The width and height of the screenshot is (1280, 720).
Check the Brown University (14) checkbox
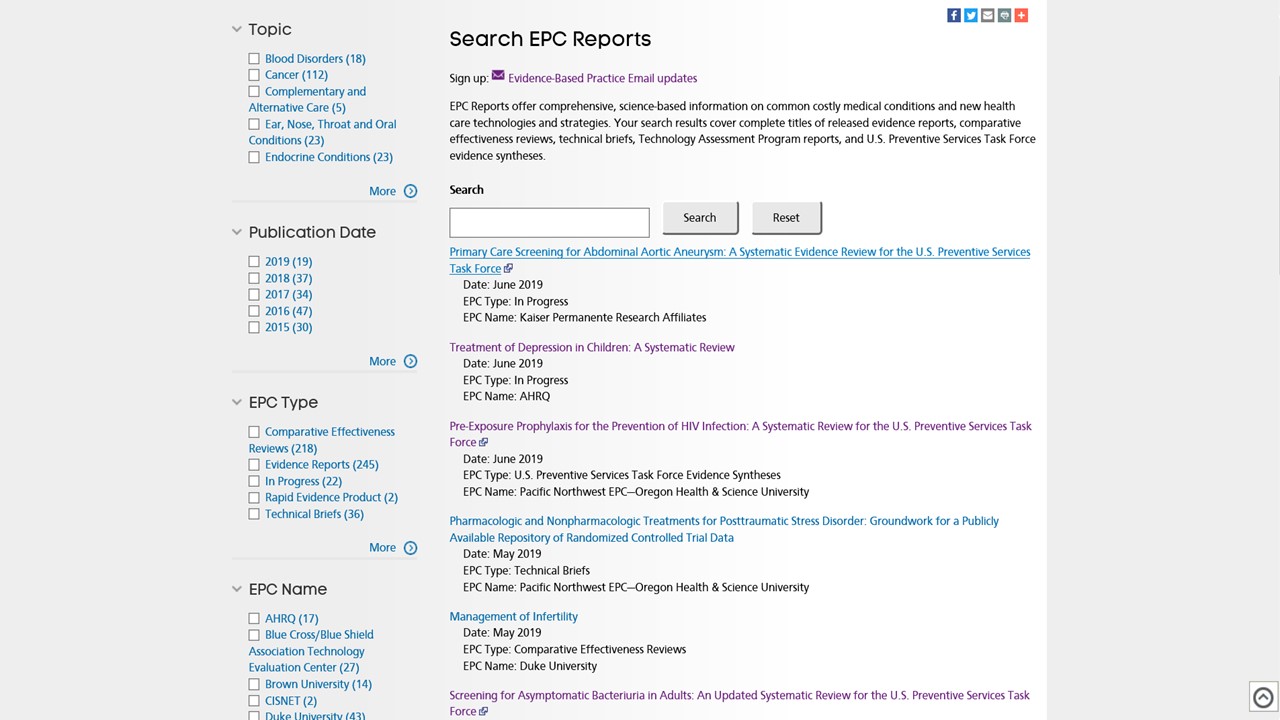254,685
